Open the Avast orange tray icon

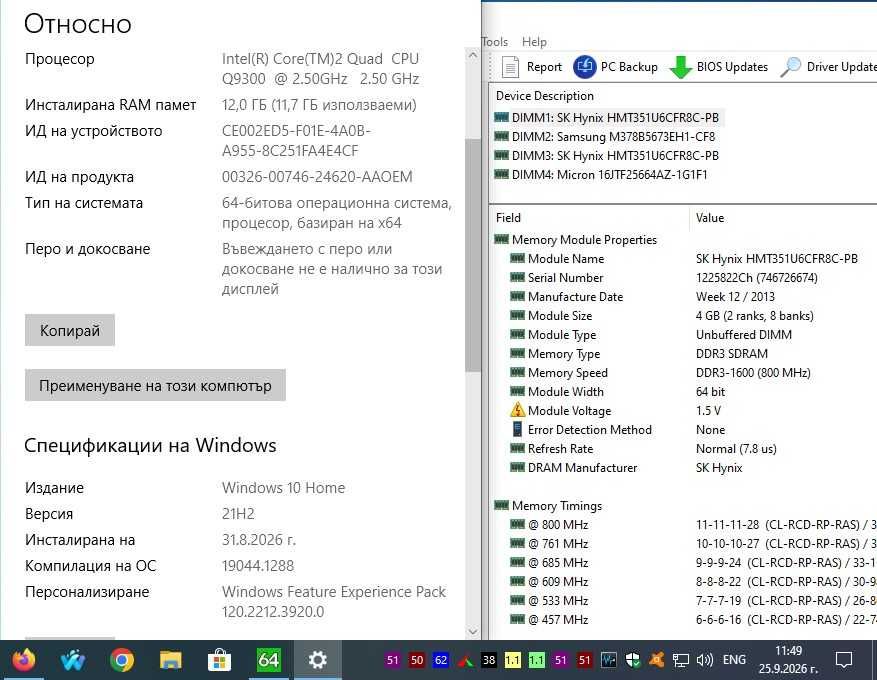point(657,660)
